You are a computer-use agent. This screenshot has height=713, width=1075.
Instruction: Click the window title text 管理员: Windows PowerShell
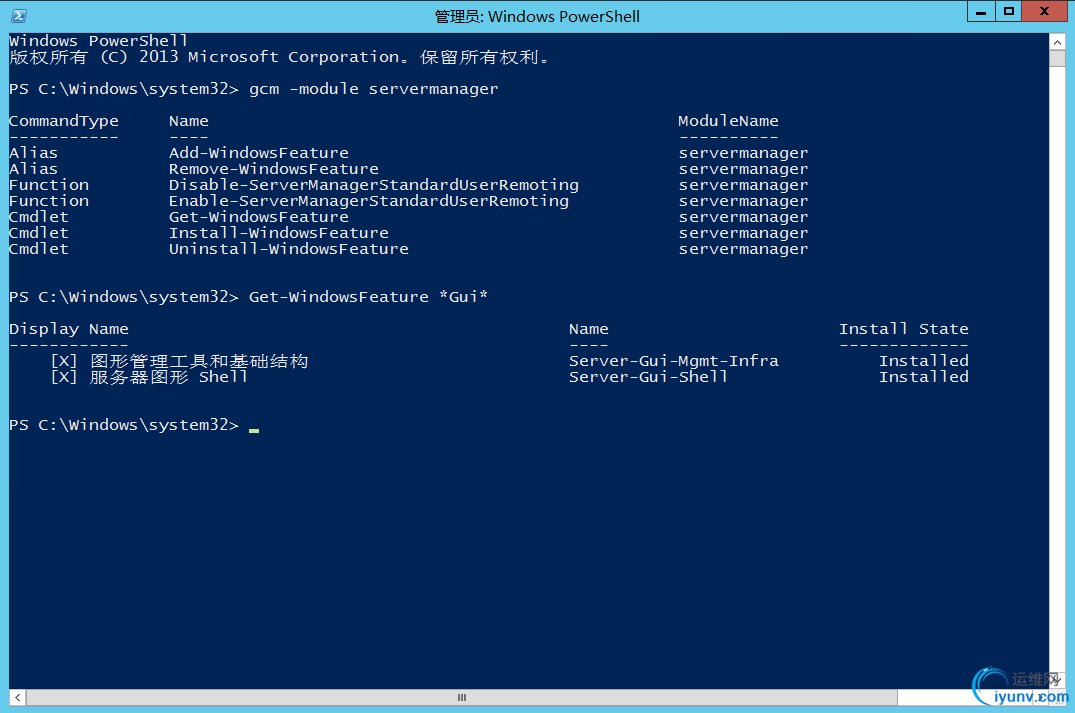[x=537, y=16]
